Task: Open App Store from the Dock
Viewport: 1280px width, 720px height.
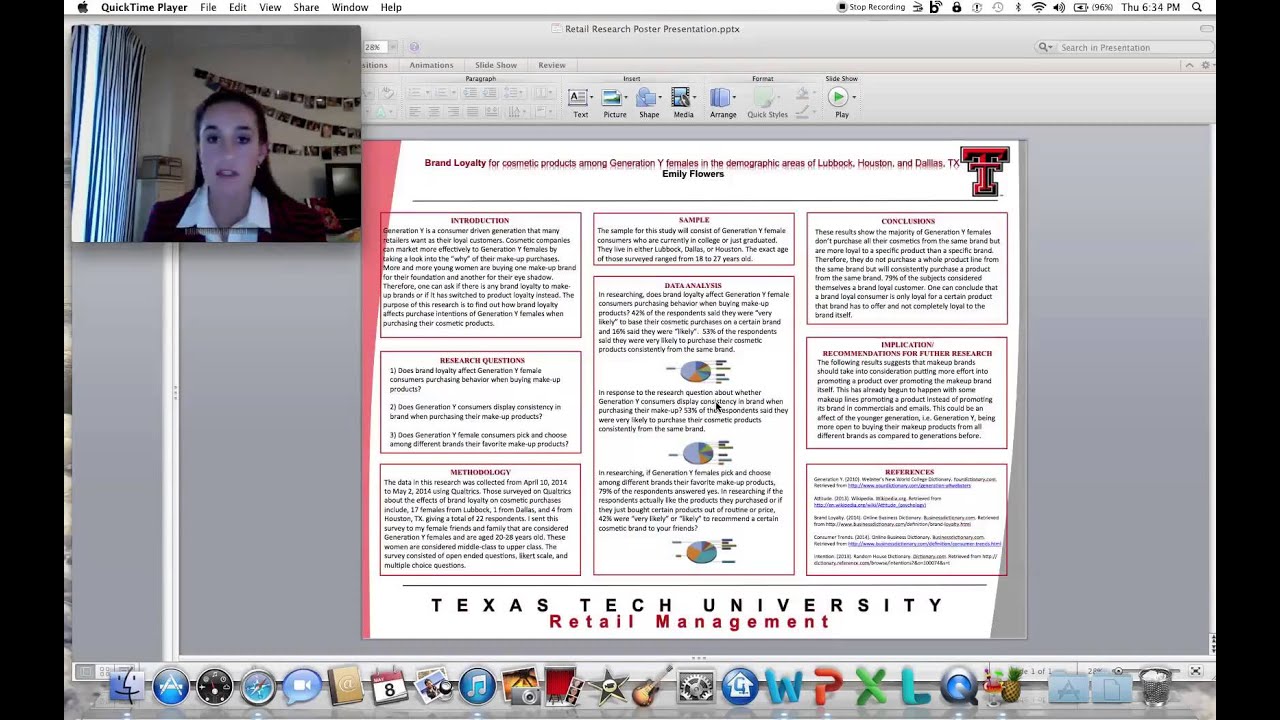Action: [171, 686]
